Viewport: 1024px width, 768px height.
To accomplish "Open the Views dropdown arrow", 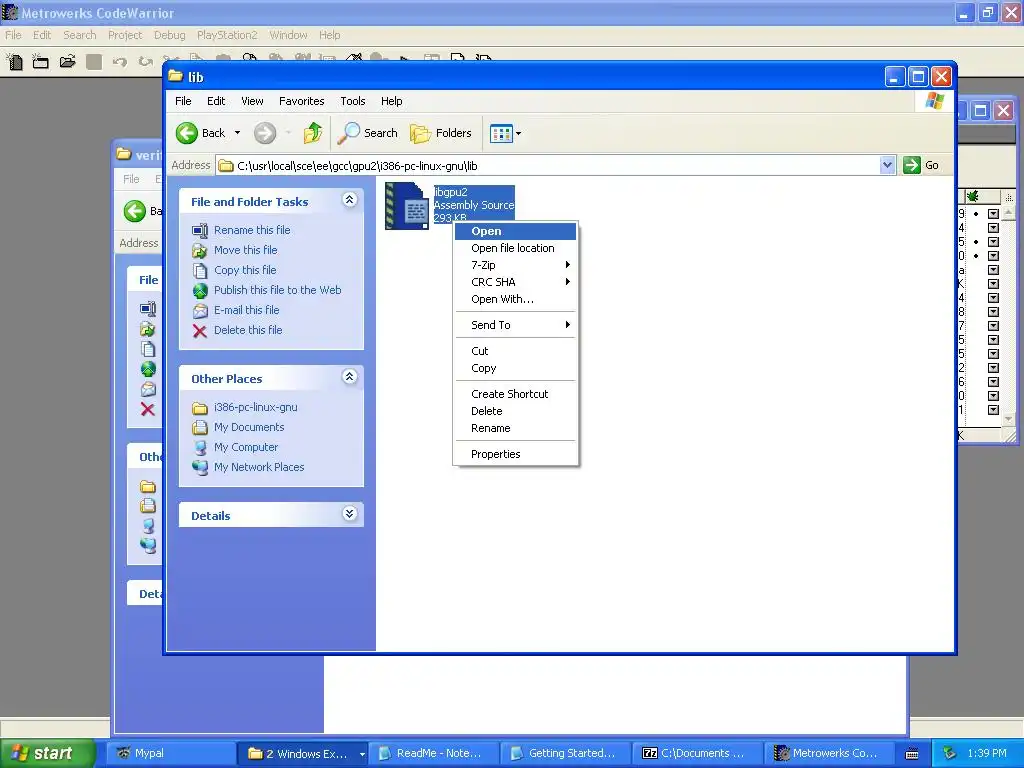I will (x=519, y=134).
